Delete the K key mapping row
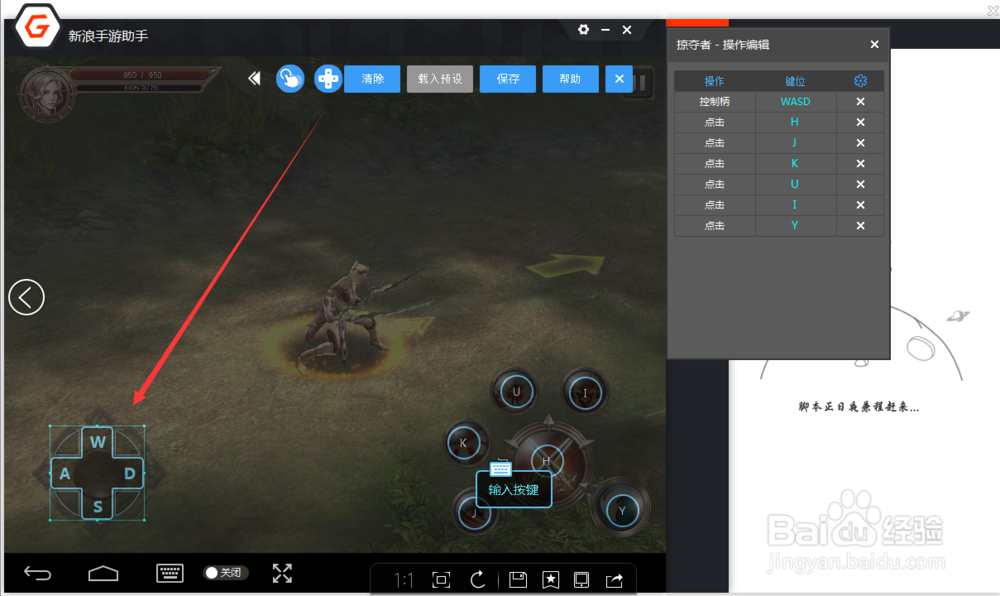The width and height of the screenshot is (1000, 596). tap(860, 163)
